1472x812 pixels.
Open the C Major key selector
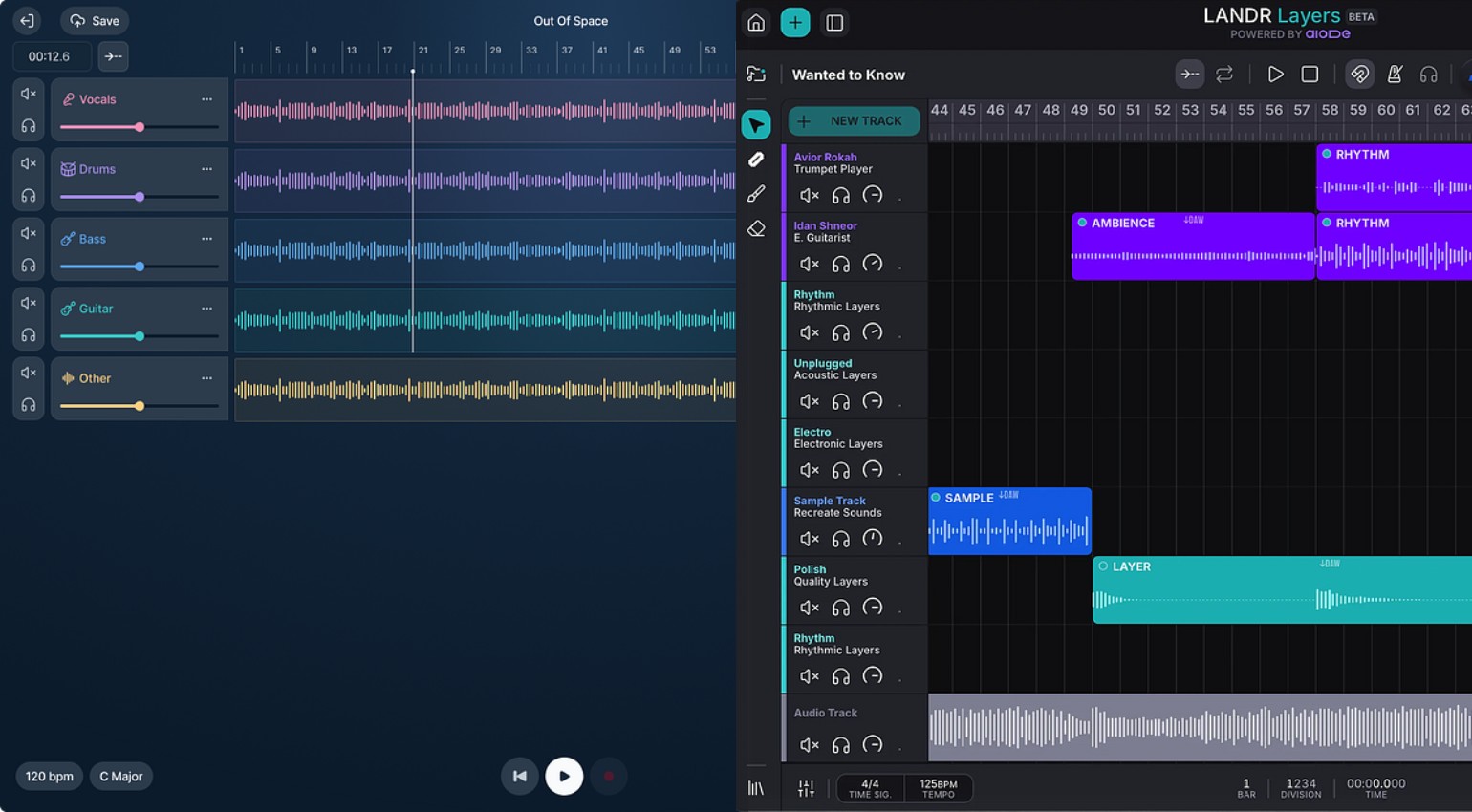pos(120,776)
